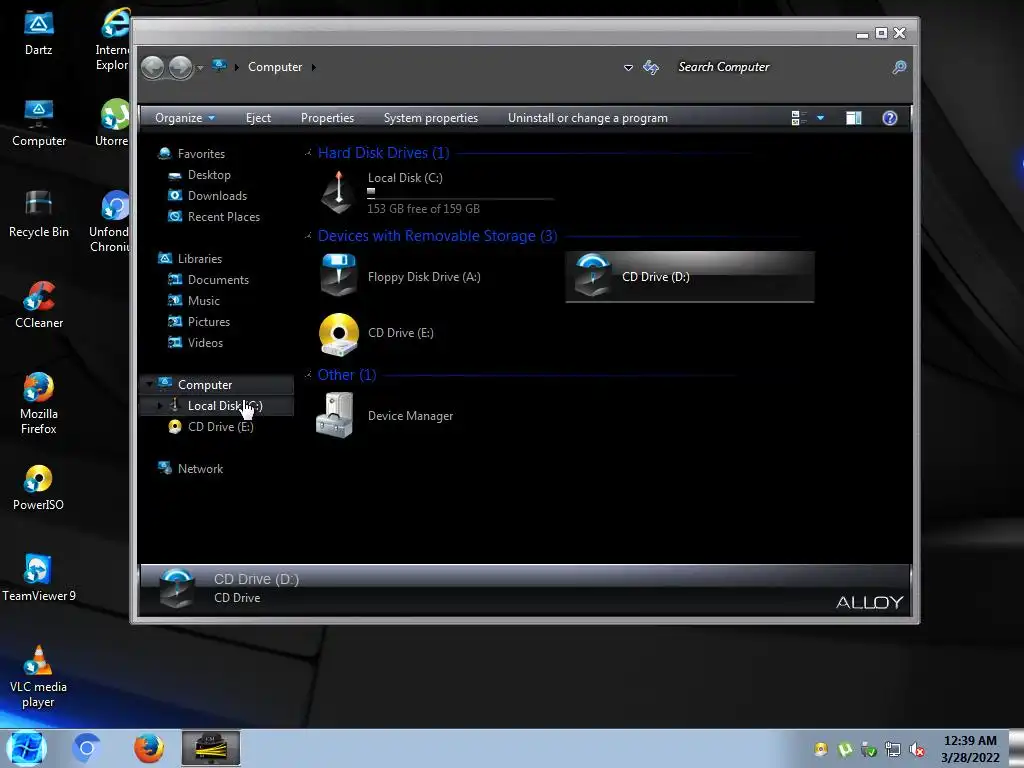The image size is (1024, 768).
Task: Open the recent pages dropdown arrow
Action: tap(200, 68)
